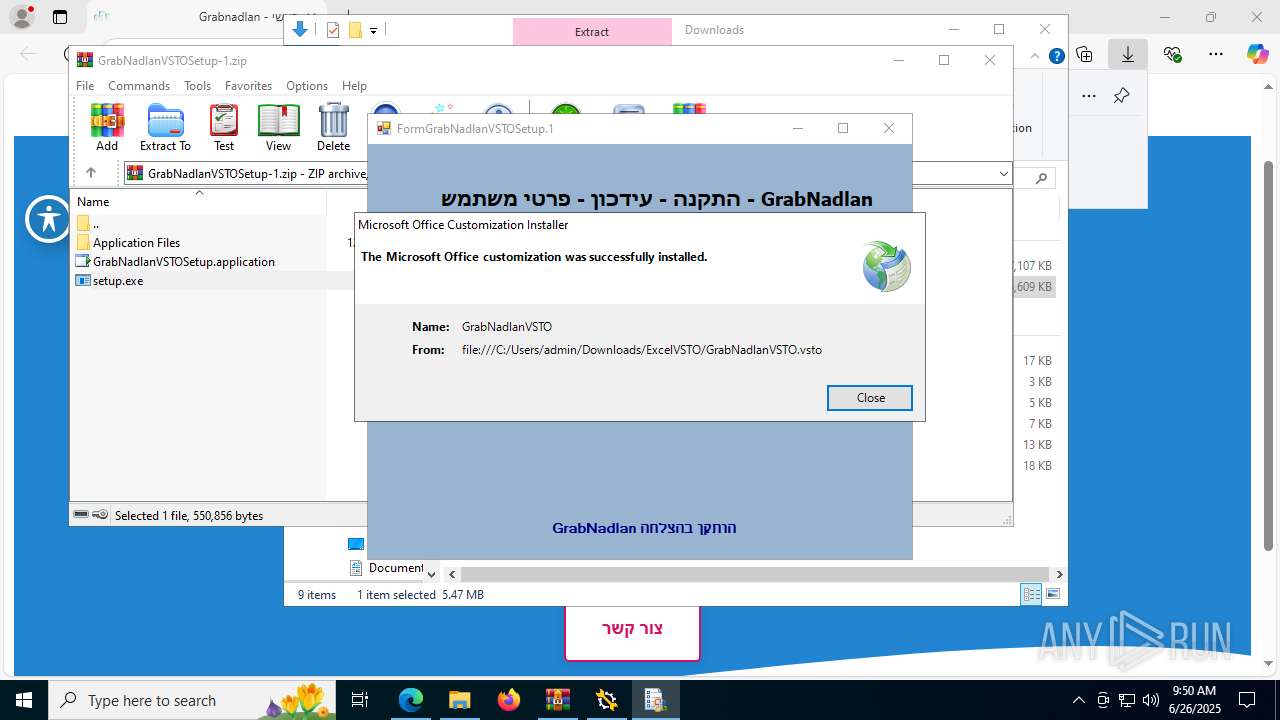Click the website accessibility icon
This screenshot has height=720, width=1280.
tap(49, 219)
